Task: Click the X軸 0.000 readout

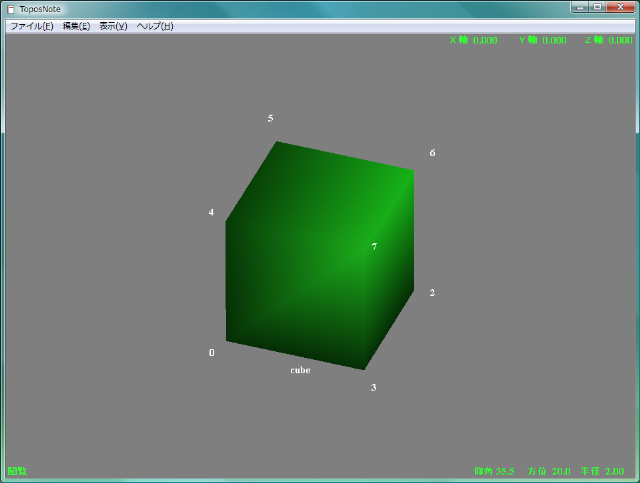Action: 473,40
